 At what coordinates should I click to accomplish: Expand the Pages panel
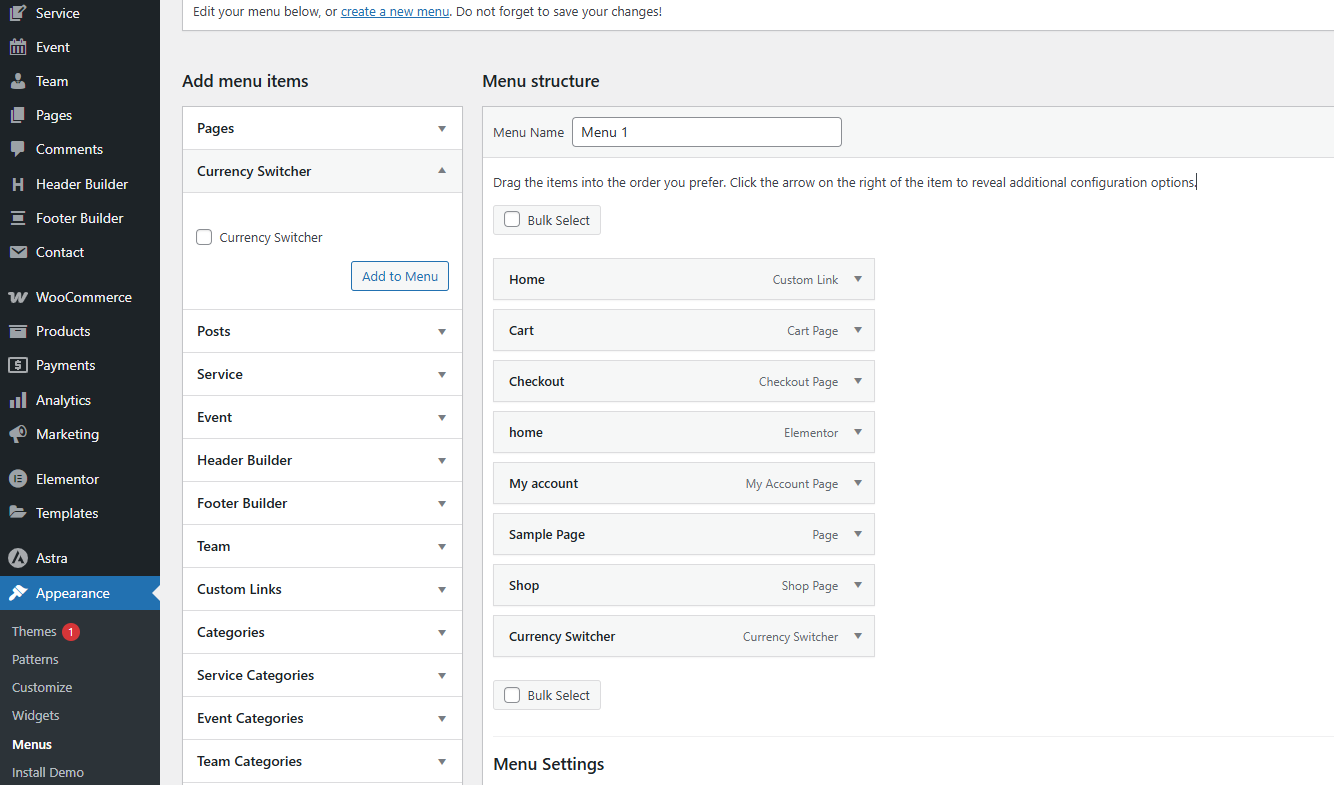(442, 129)
